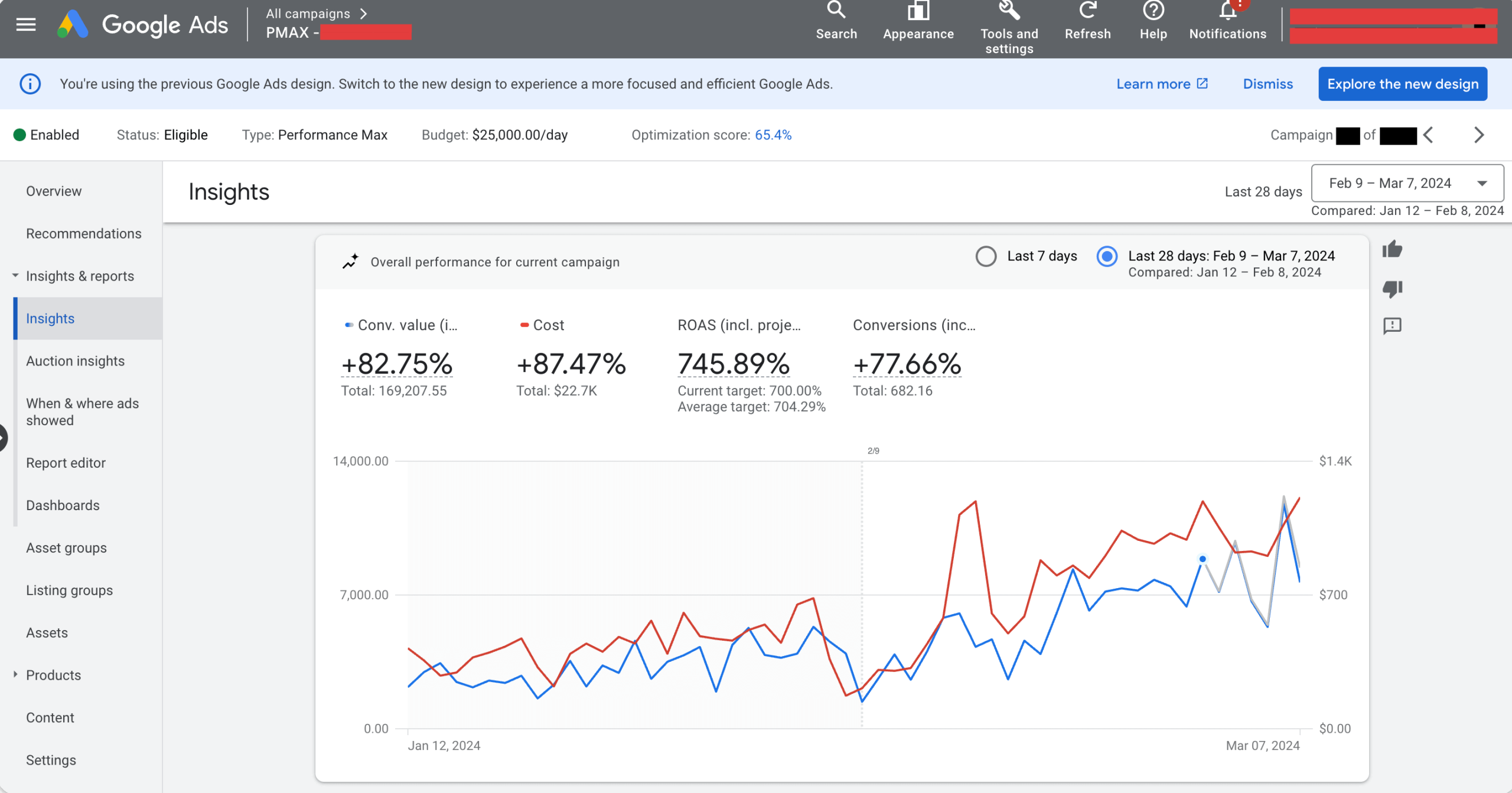The width and height of the screenshot is (1512, 793).
Task: Click Status: Eligible text
Action: point(162,135)
